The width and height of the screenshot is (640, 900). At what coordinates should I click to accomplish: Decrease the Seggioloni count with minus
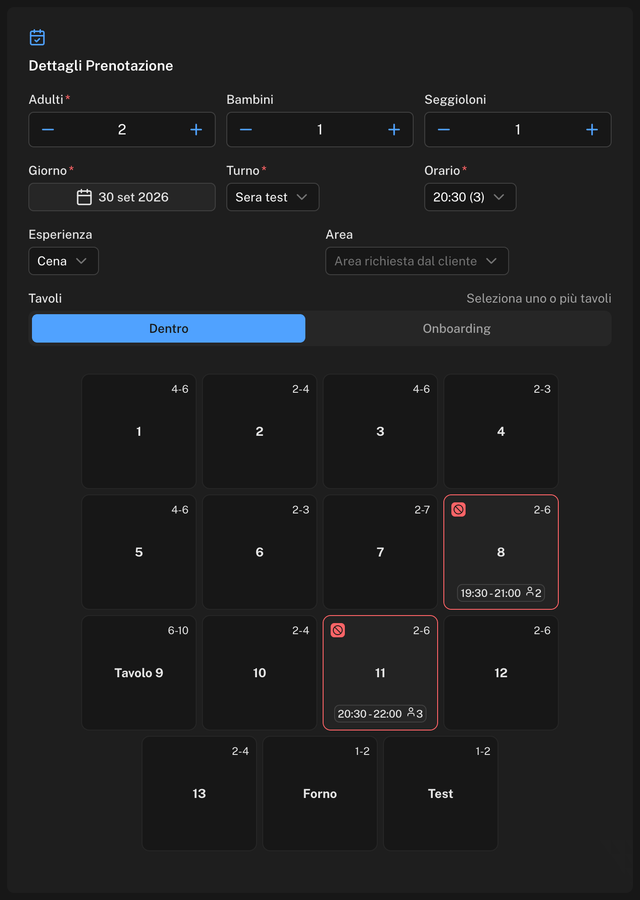(x=444, y=130)
